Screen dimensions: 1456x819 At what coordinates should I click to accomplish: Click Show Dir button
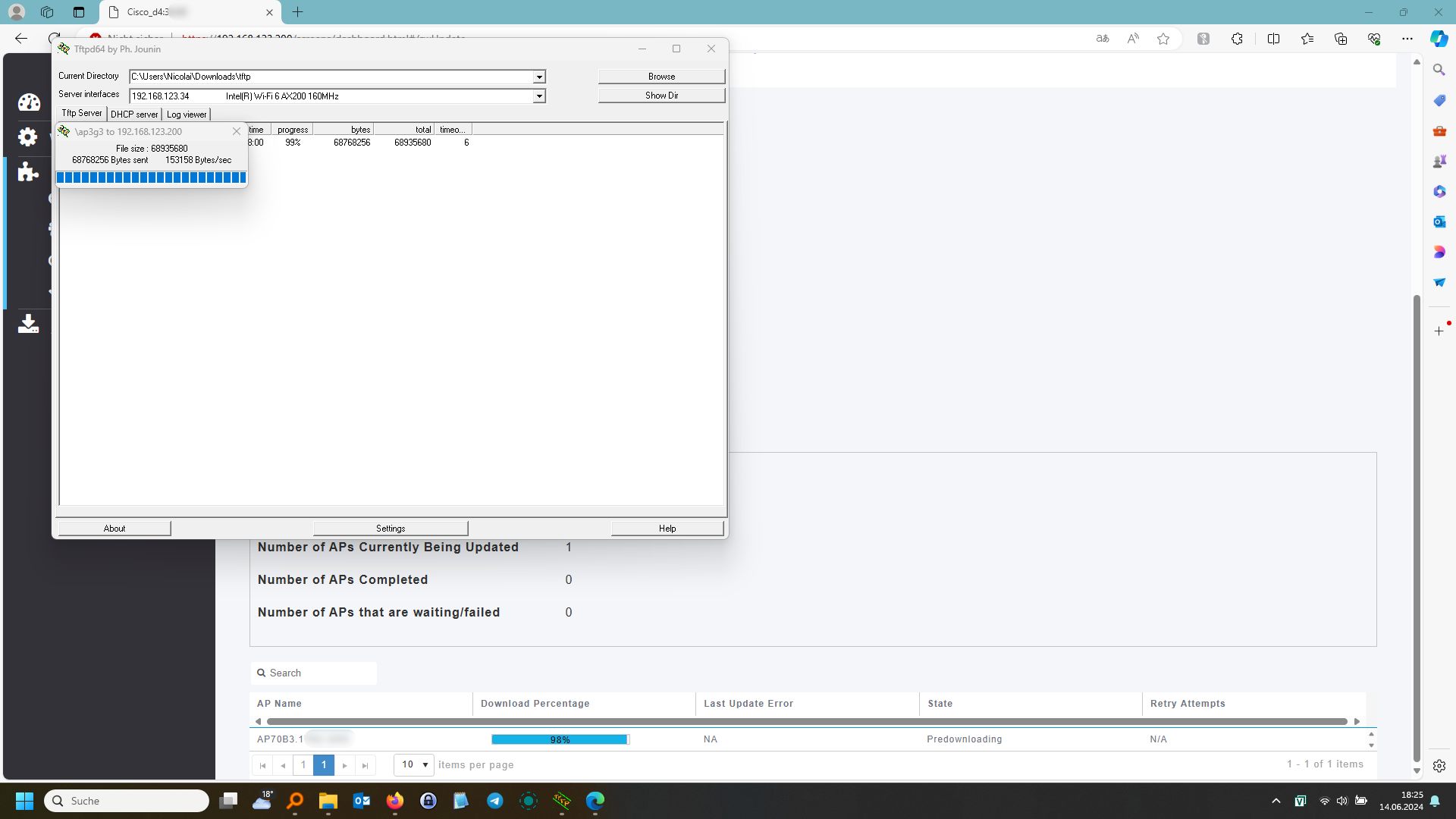pyautogui.click(x=661, y=95)
